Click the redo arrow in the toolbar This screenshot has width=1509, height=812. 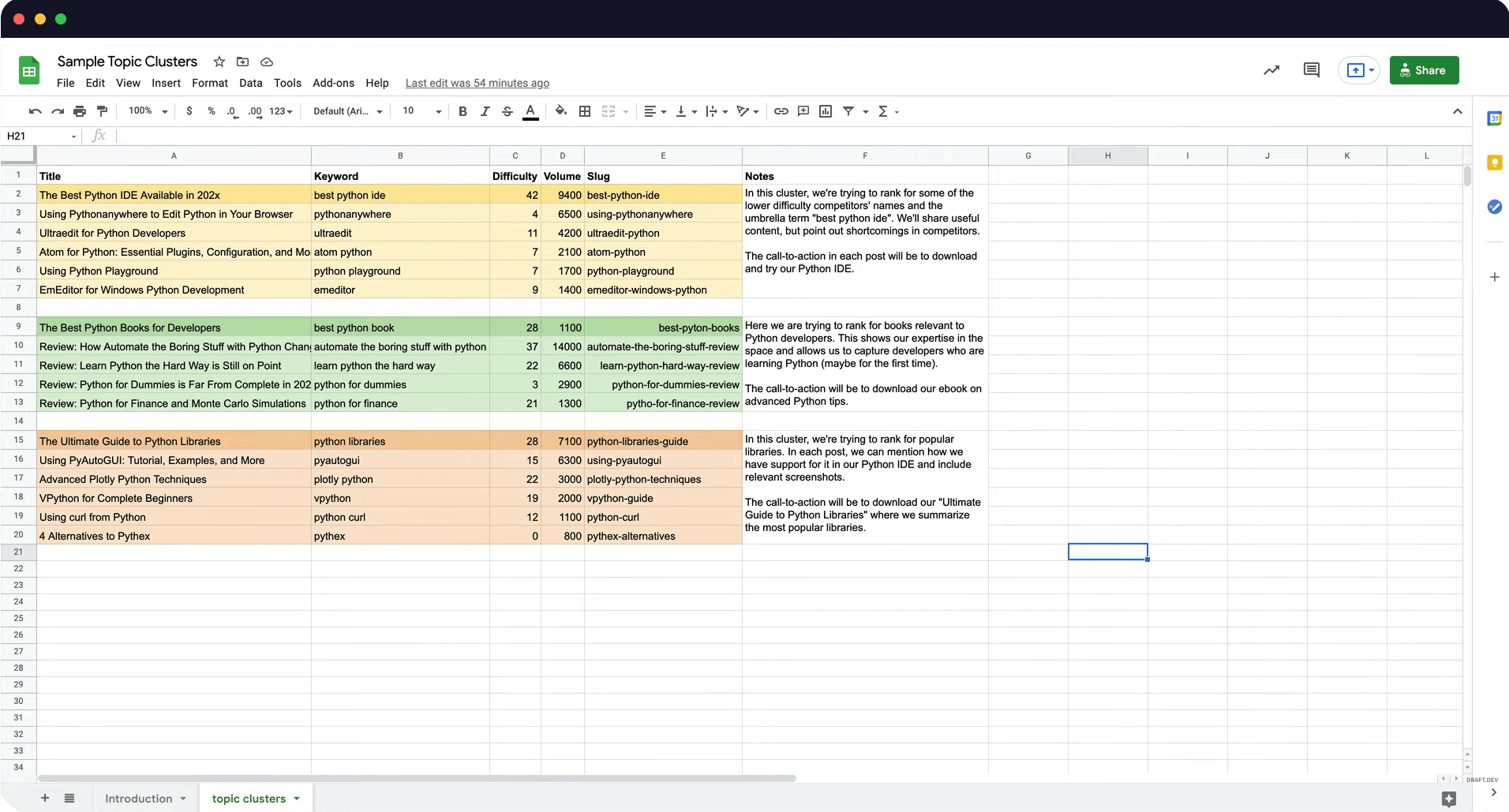click(58, 111)
